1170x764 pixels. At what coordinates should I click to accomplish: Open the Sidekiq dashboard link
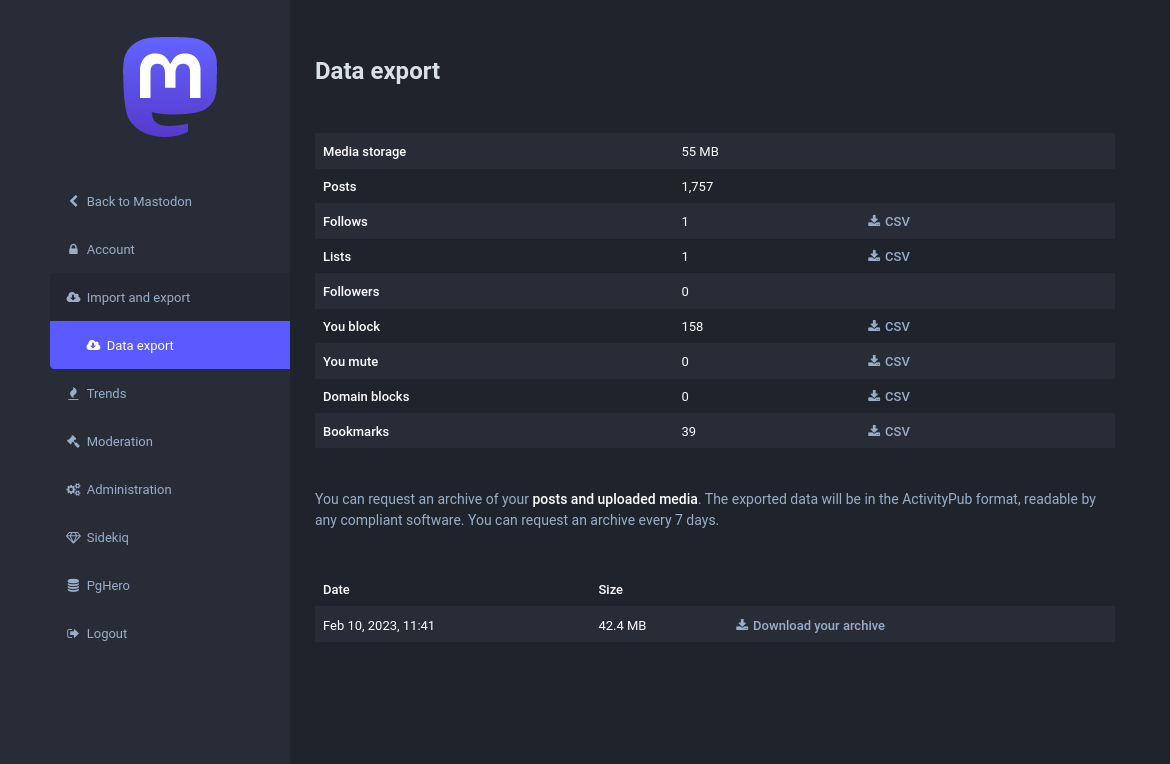coord(169,537)
